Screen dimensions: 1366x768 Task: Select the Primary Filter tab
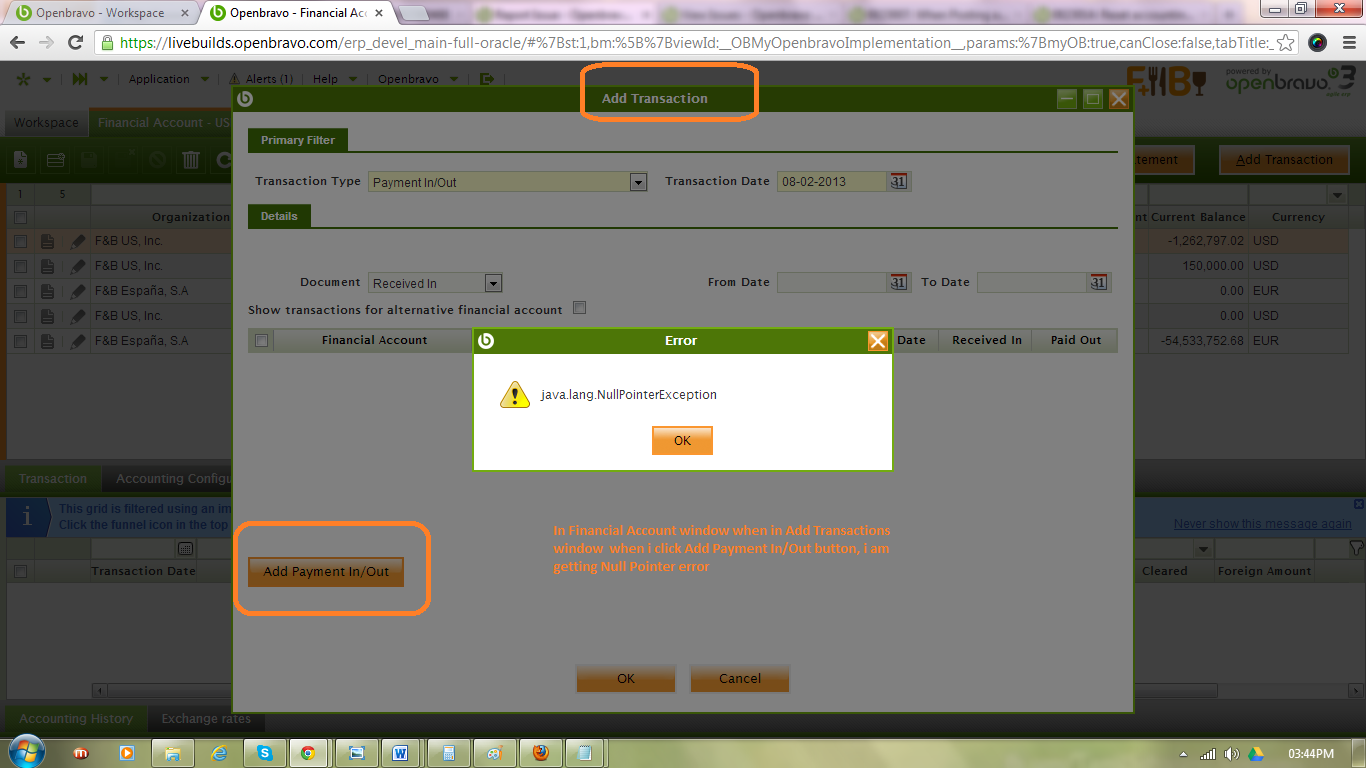pyautogui.click(x=298, y=140)
